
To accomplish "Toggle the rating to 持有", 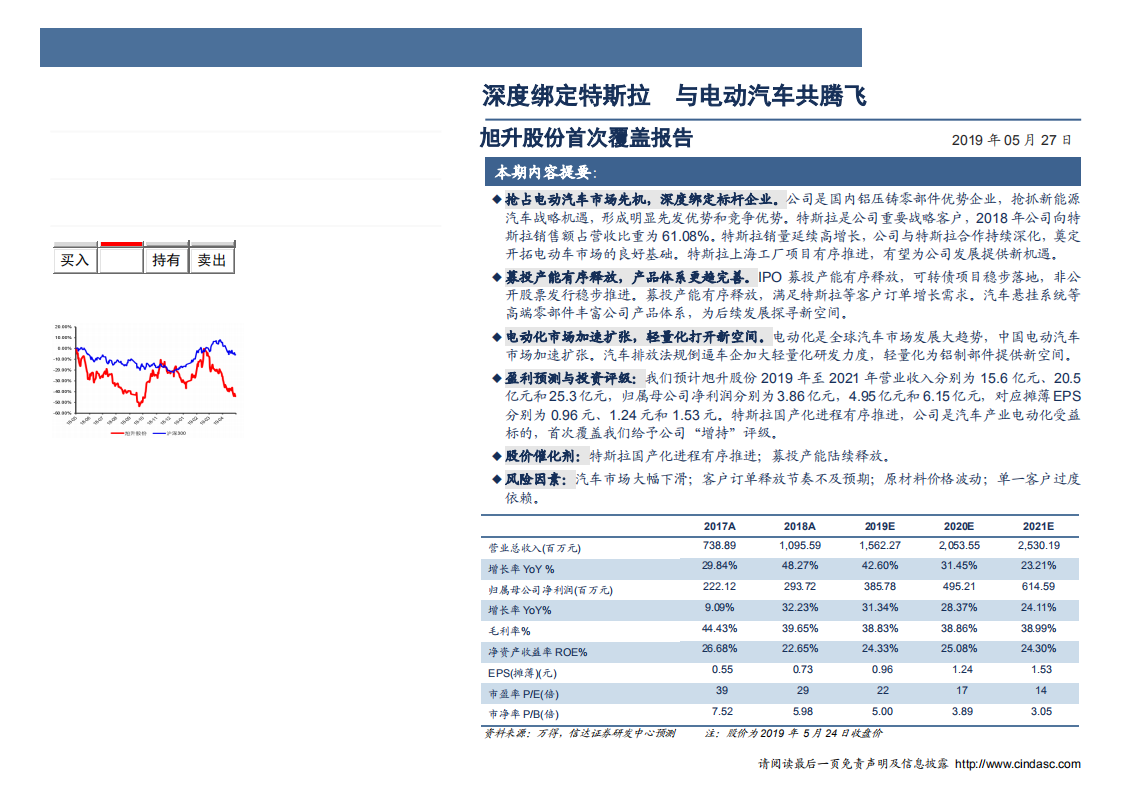I will [x=166, y=259].
